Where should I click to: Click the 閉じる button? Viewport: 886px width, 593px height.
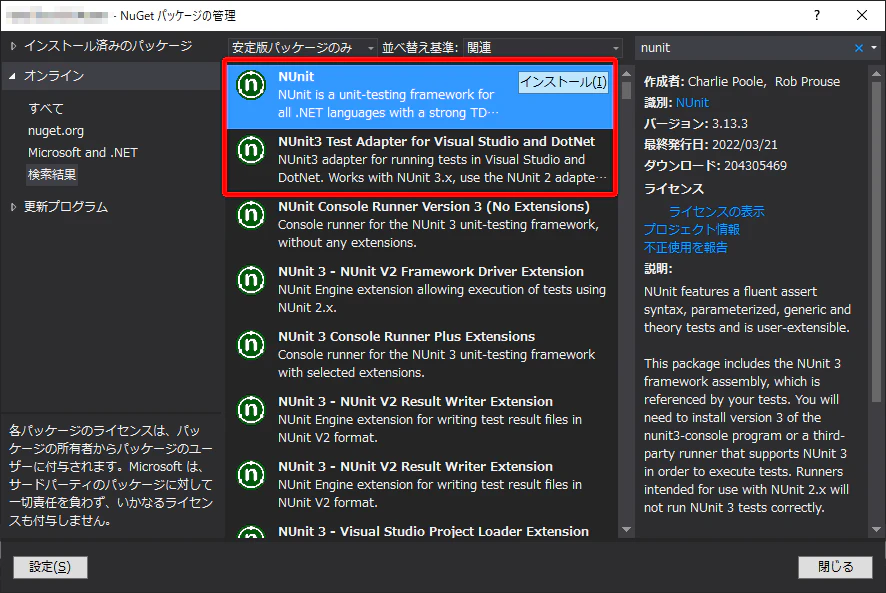[x=835, y=567]
